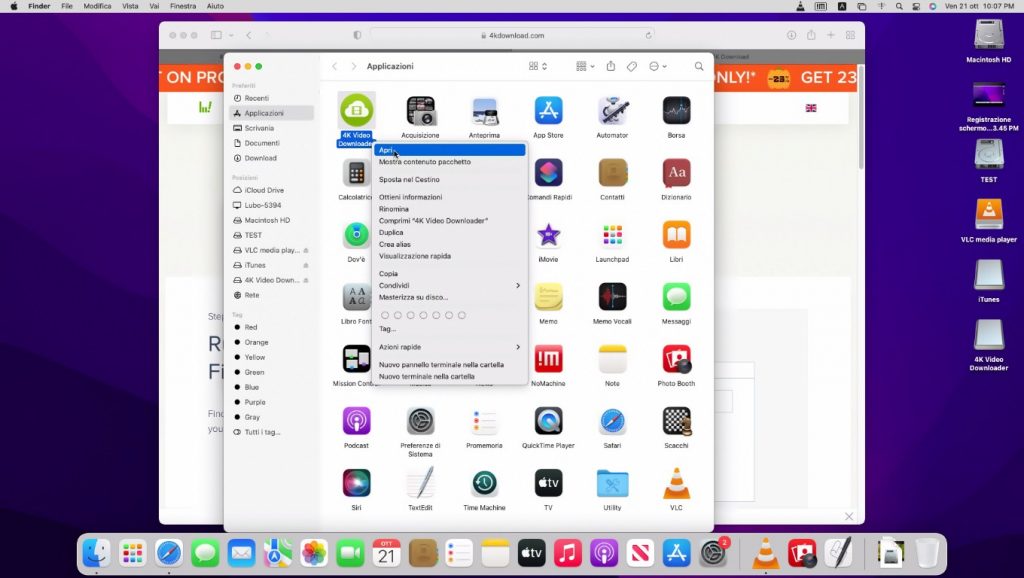Open Download folder in sidebar
This screenshot has width=1024, height=578.
pyautogui.click(x=260, y=158)
